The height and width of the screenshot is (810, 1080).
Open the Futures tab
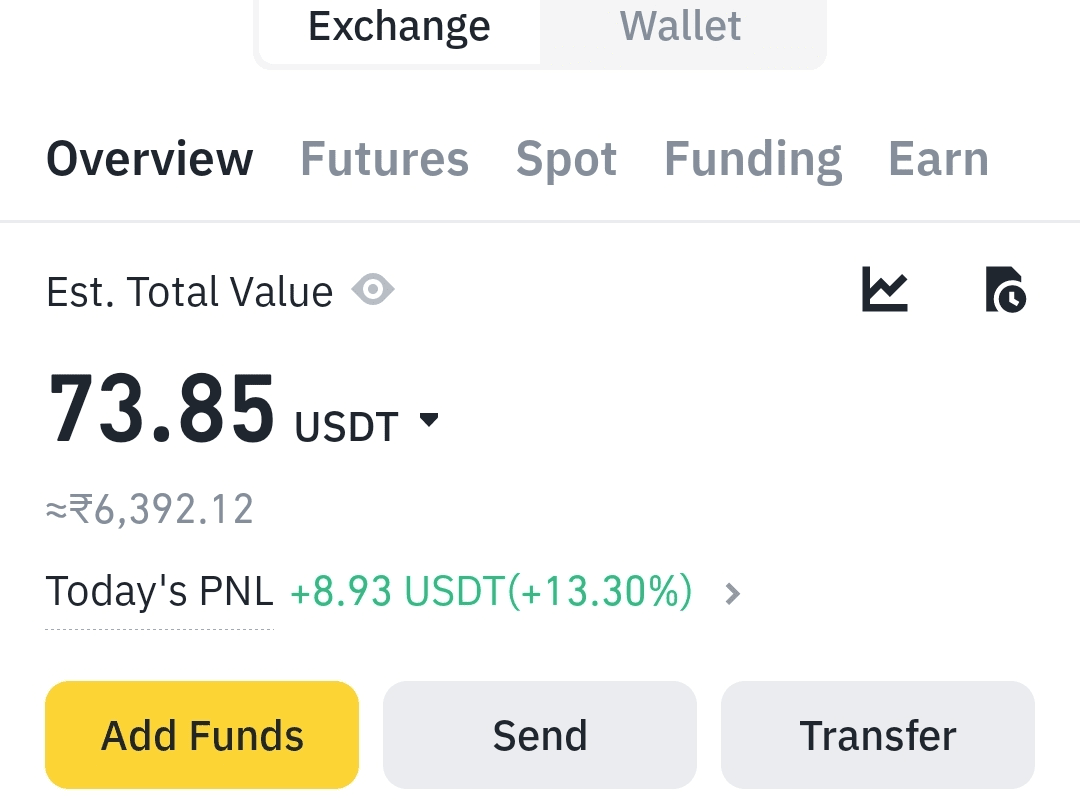click(x=384, y=159)
